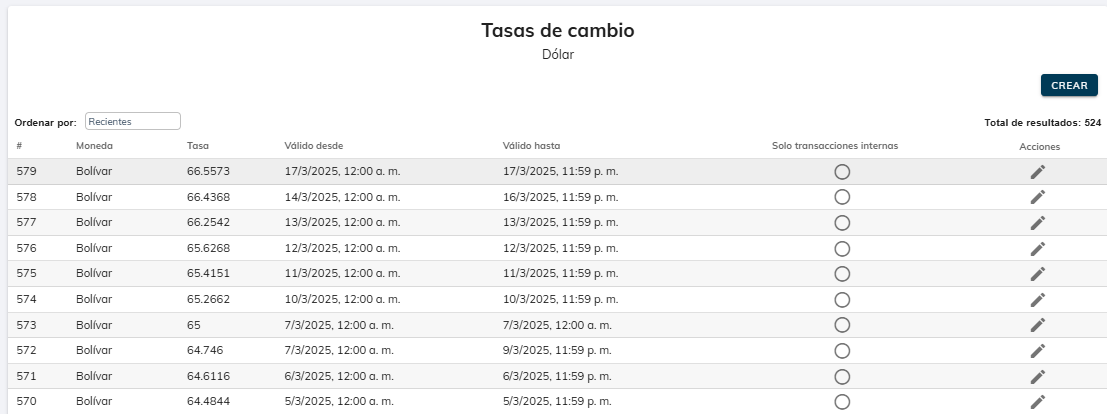Edit exchange rate row 578

[1038, 197]
